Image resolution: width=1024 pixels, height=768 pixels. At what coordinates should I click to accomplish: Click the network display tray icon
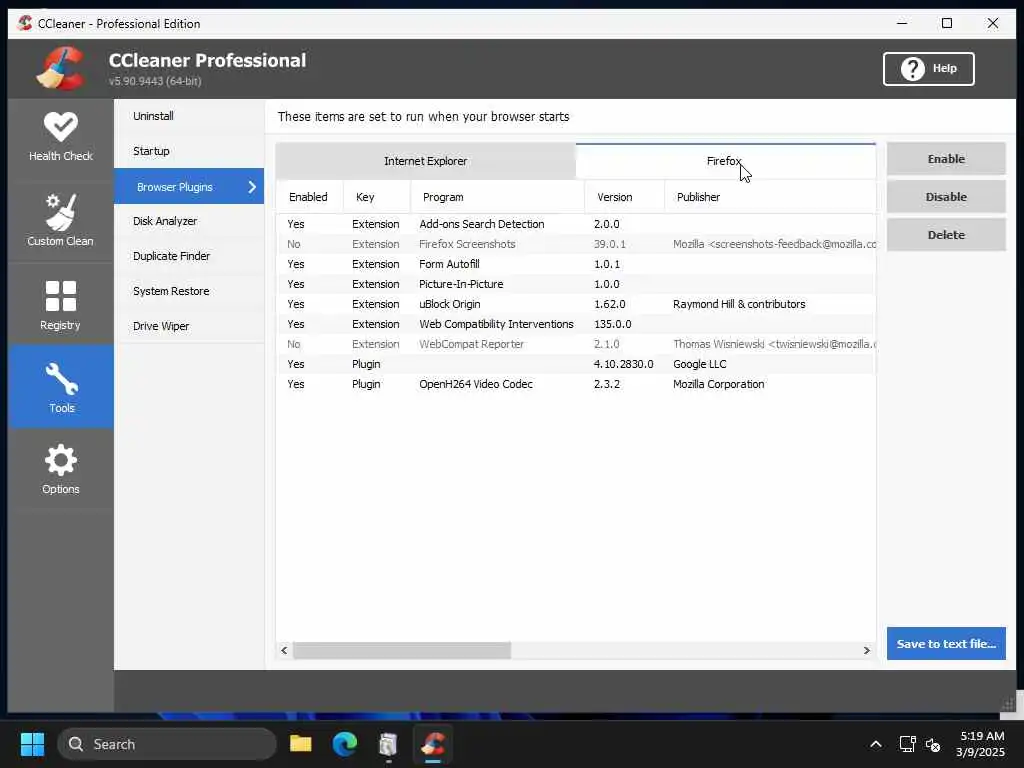907,744
